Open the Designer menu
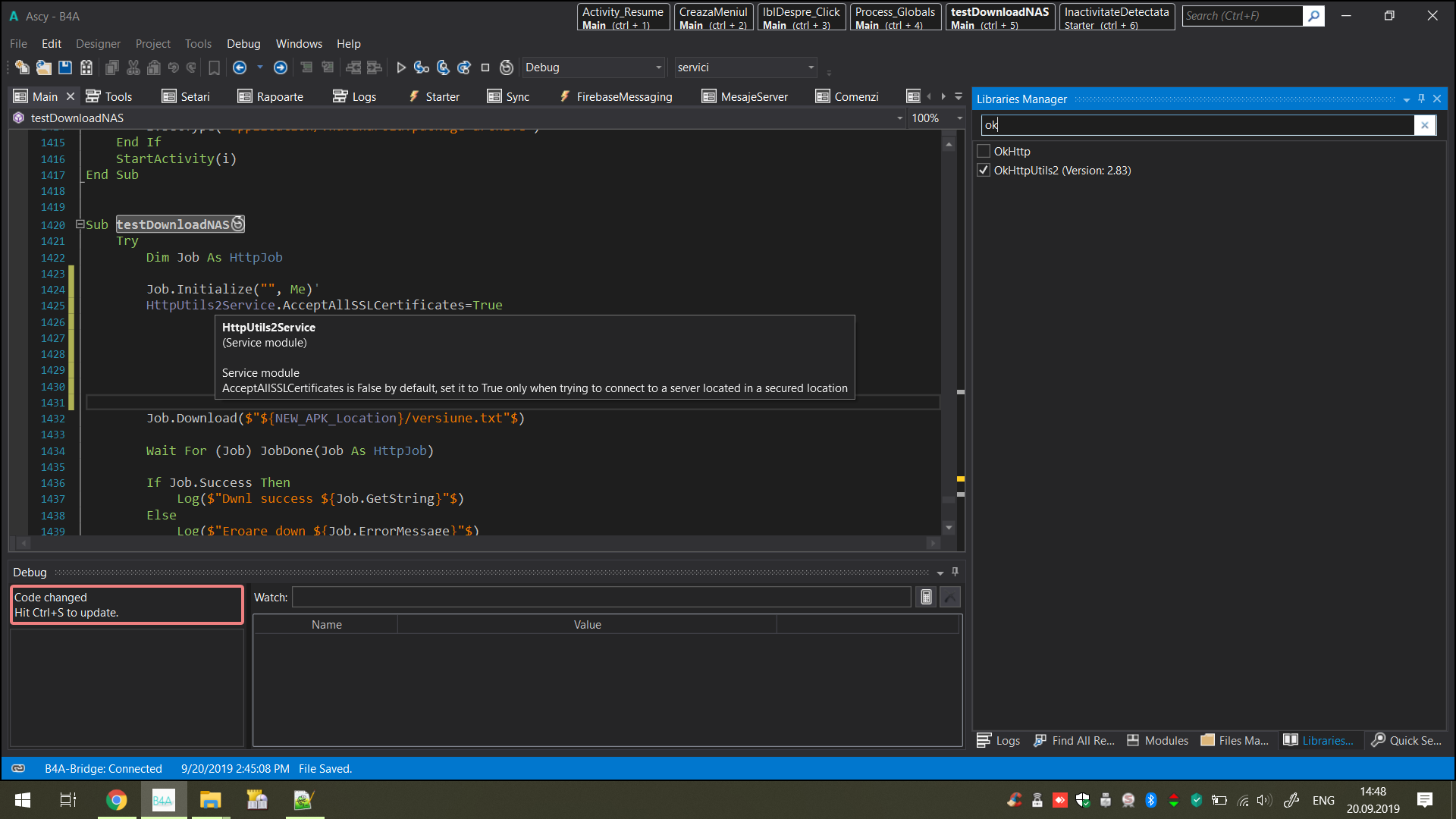 click(x=98, y=44)
